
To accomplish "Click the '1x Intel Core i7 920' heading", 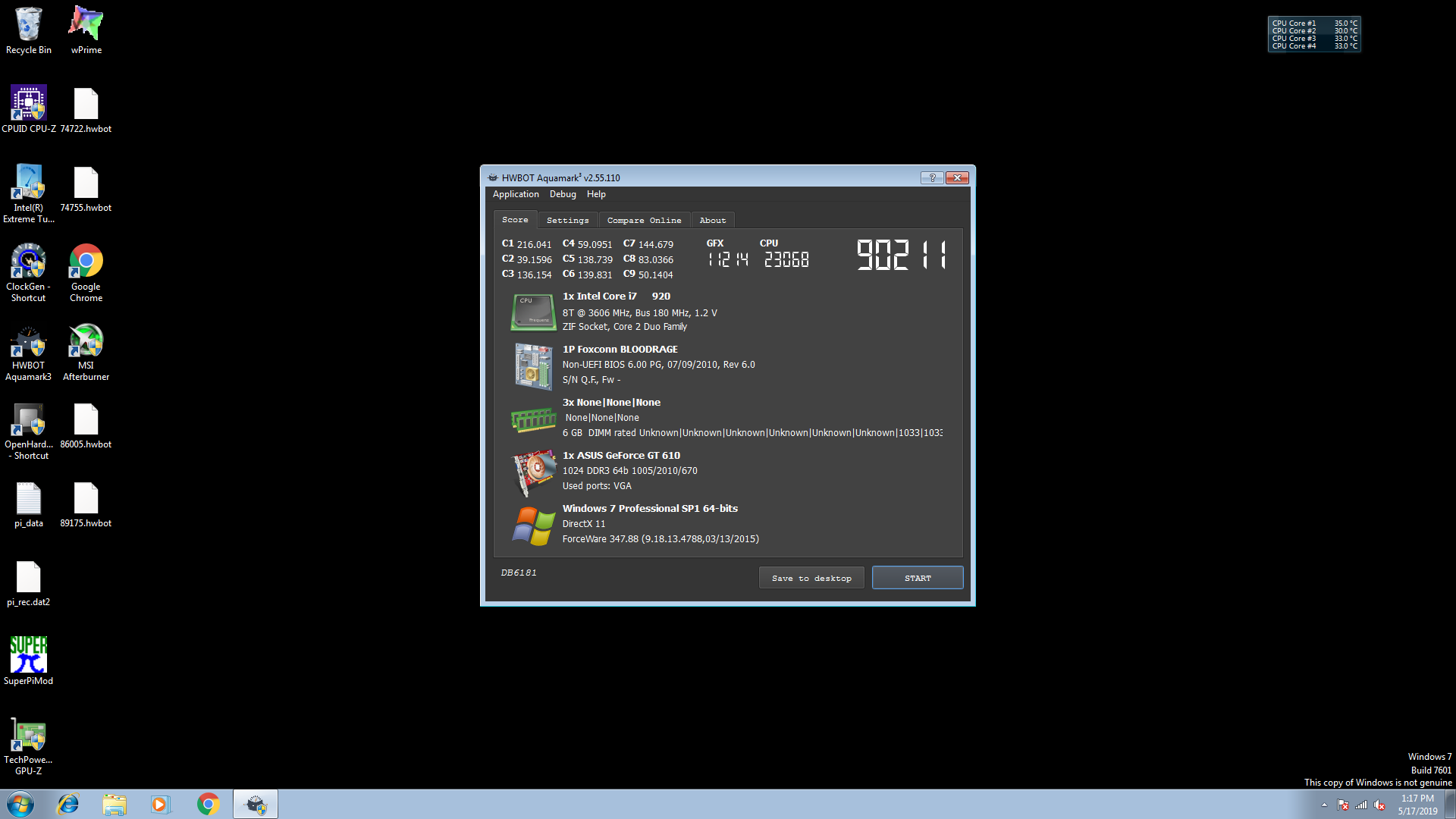I will point(616,296).
